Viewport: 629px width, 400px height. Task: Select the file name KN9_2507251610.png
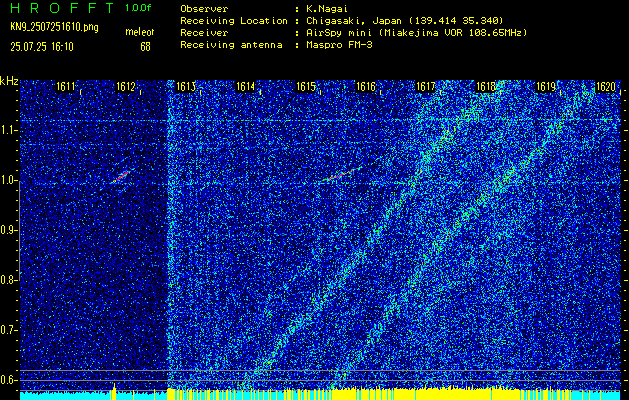point(54,27)
